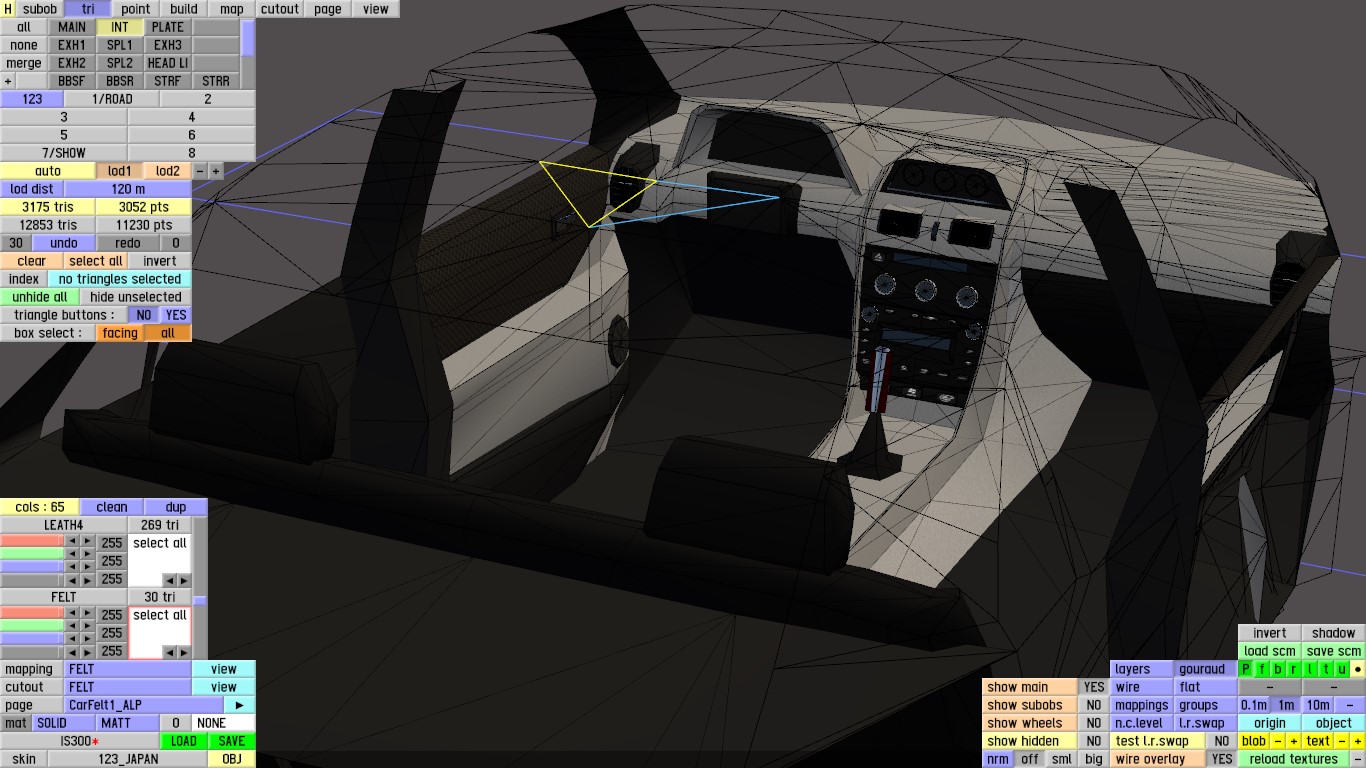Screen dimensions: 1366x768
Task: Click the green LOAD button
Action: 184,741
